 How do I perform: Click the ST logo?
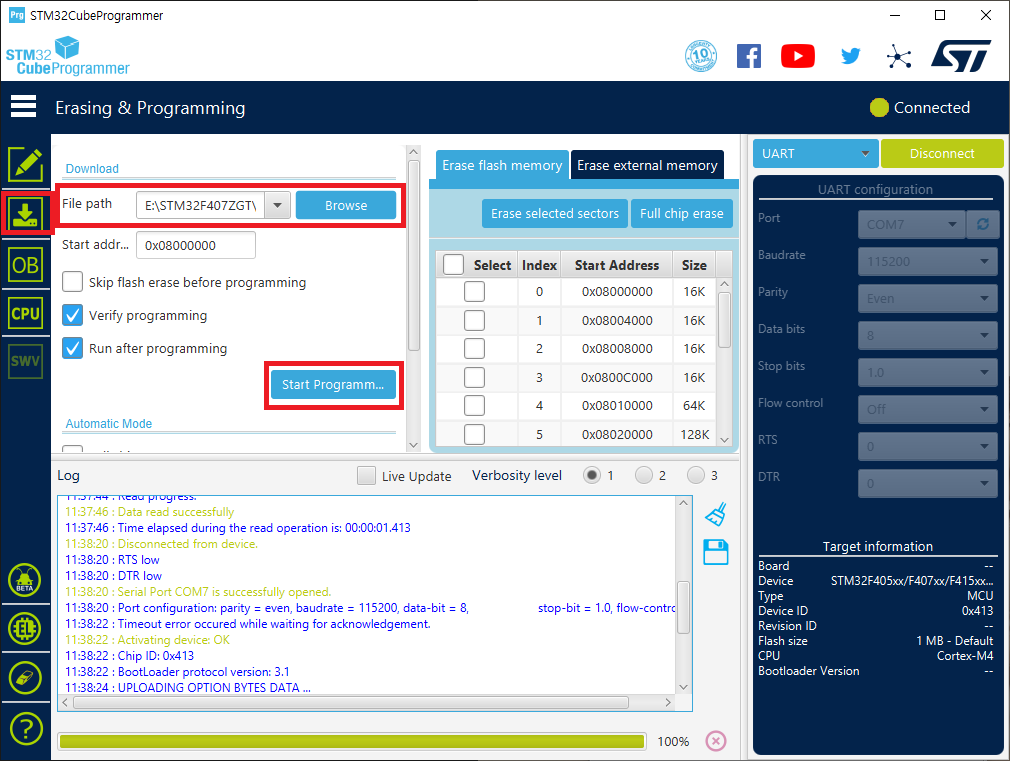pyautogui.click(x=960, y=56)
